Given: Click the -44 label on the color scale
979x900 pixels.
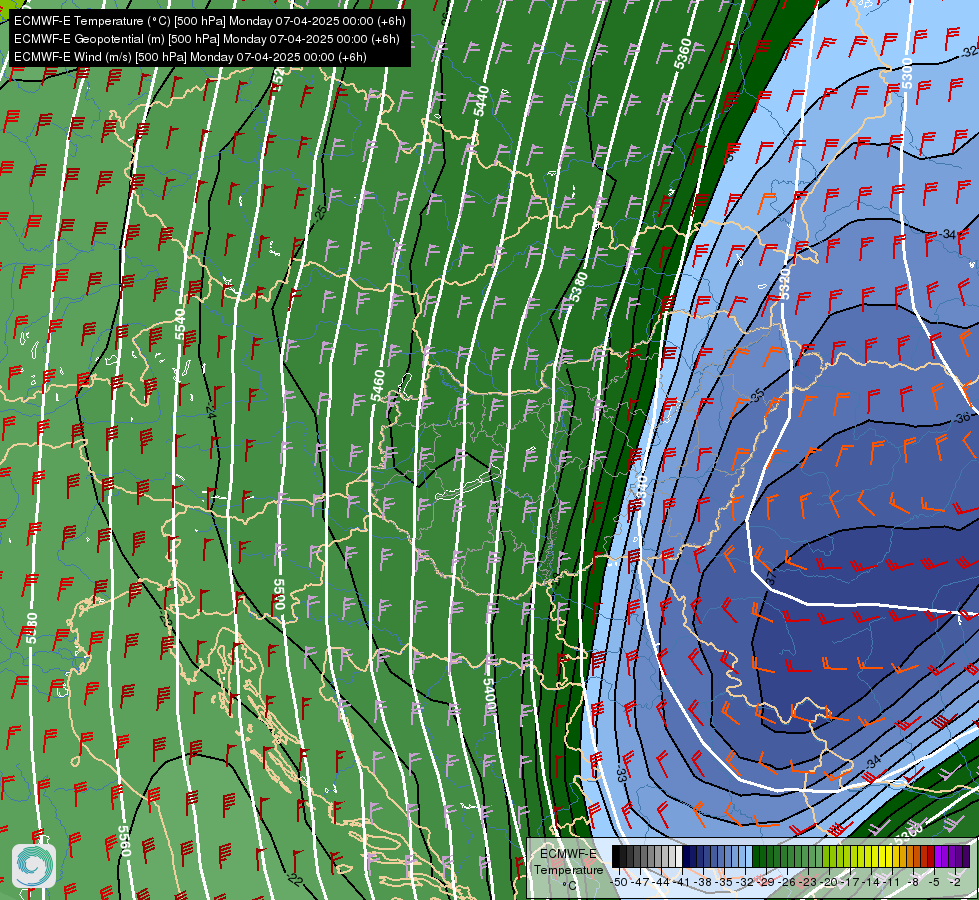Looking at the screenshot, I should click(661, 882).
